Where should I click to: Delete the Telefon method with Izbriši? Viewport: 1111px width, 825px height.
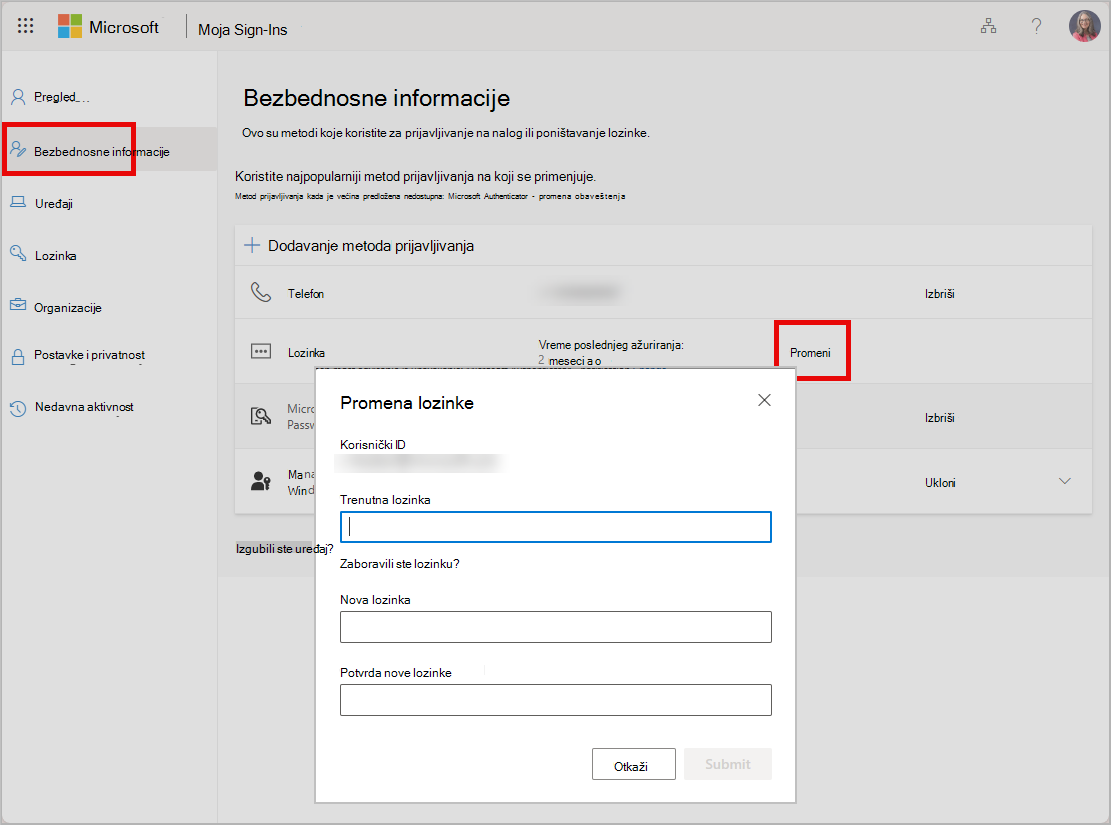coord(940,293)
